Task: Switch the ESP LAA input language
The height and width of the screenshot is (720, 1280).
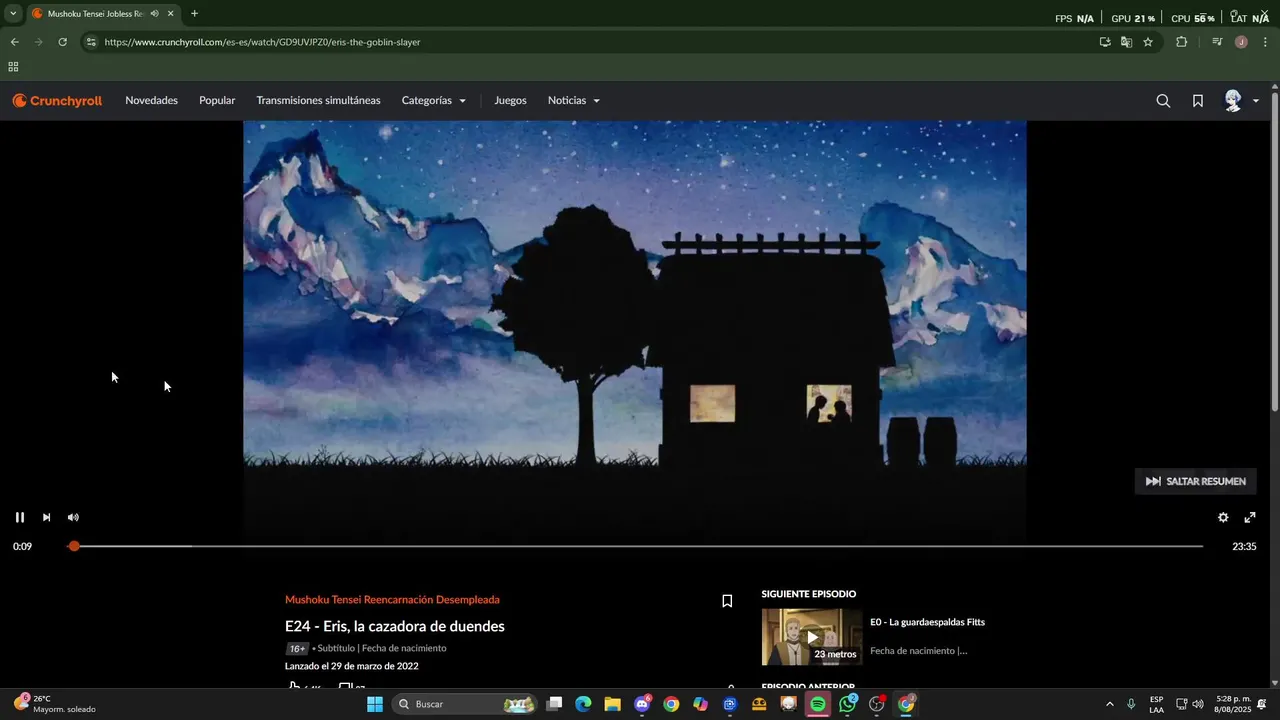Action: click(1156, 704)
